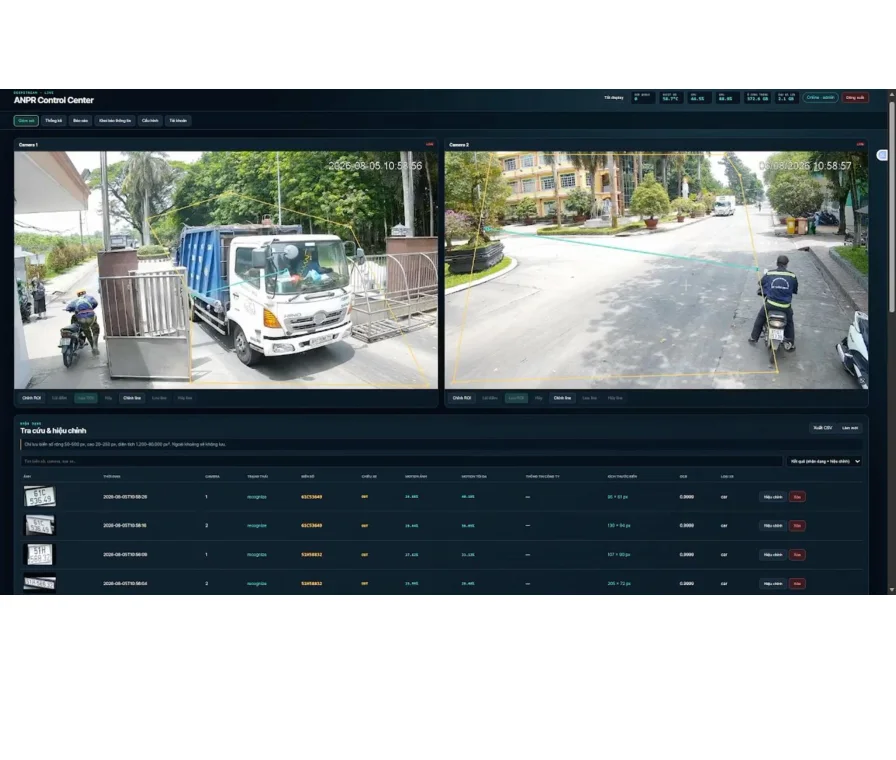Click Hủy line under Camera 1
This screenshot has width=896, height=760.
185,398
